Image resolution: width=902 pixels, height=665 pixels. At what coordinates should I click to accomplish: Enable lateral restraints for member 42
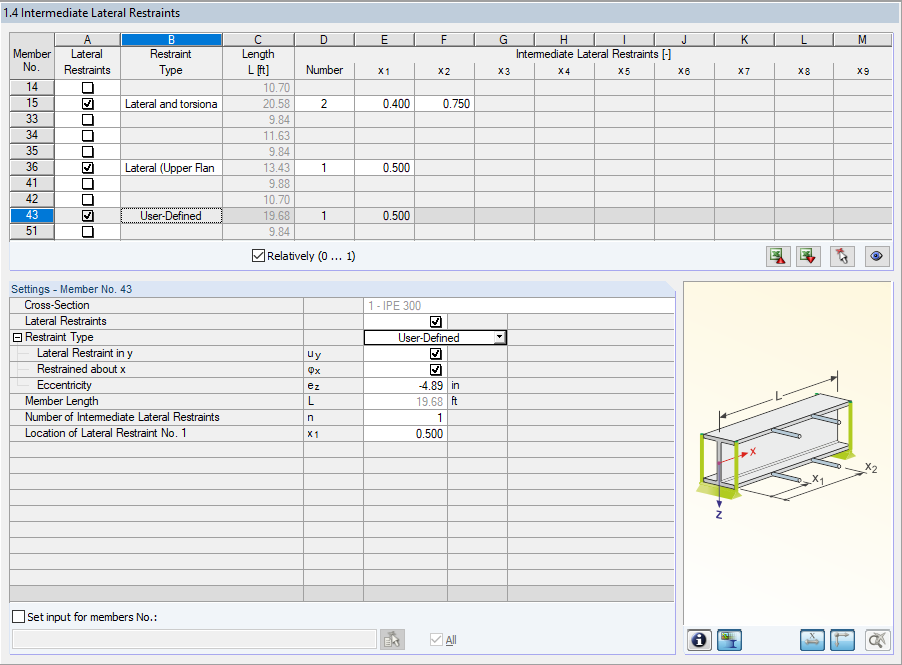click(87, 200)
